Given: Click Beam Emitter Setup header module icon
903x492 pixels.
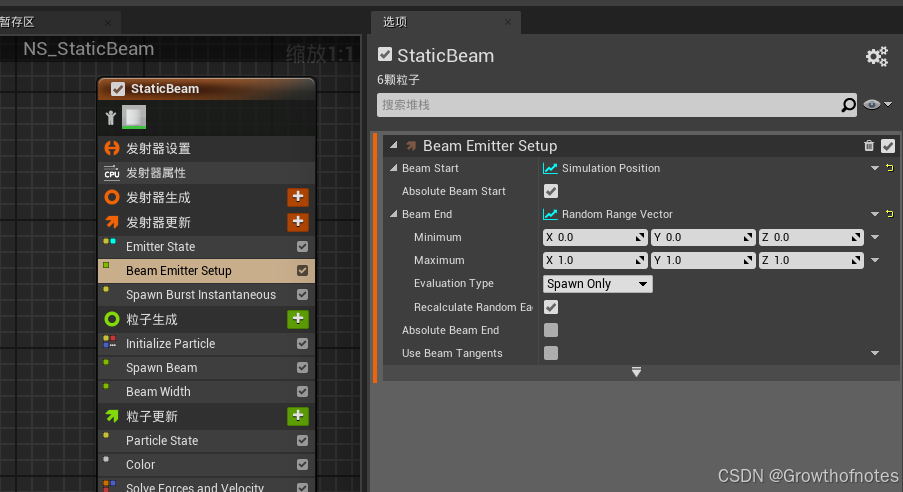Looking at the screenshot, I should coord(411,146).
